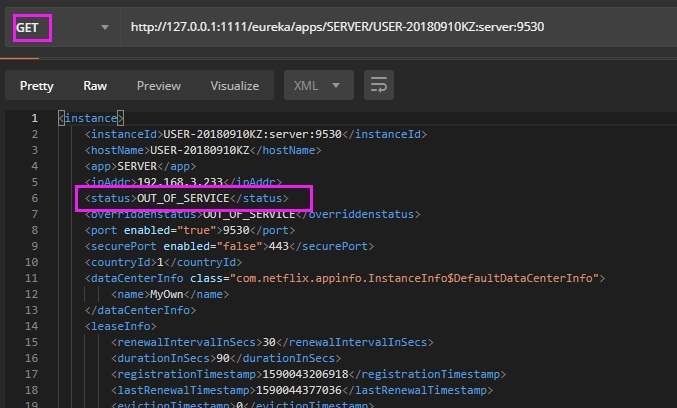Viewport: 677px width, 408px height.
Task: Click the status value OUT_OF_SERVICE on line 6
Action: click(183, 198)
